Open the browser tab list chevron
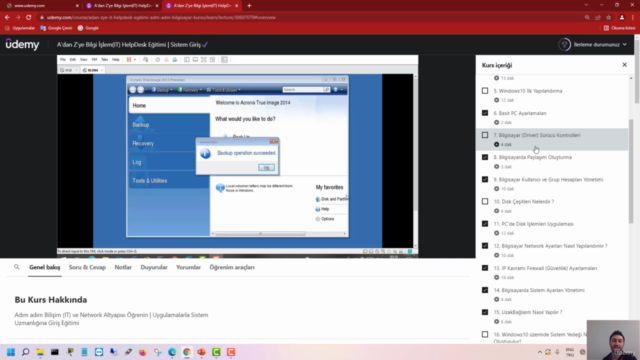The image size is (640, 360). [x=586, y=5]
